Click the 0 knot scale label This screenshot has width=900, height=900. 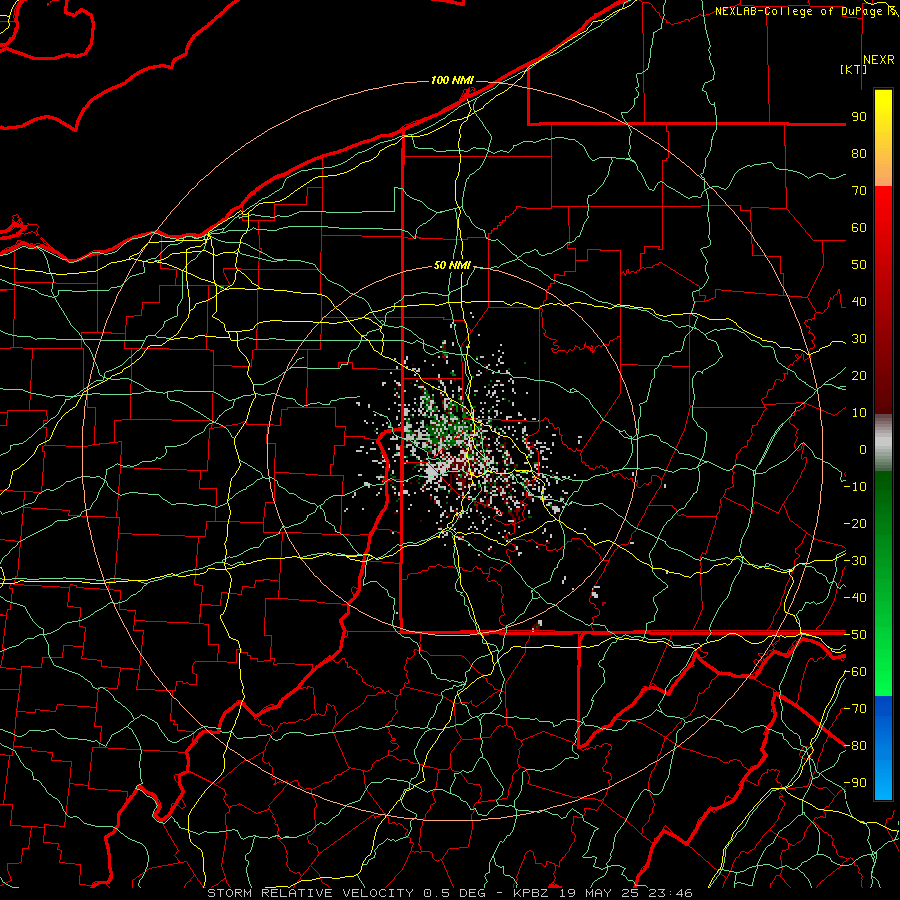(863, 450)
